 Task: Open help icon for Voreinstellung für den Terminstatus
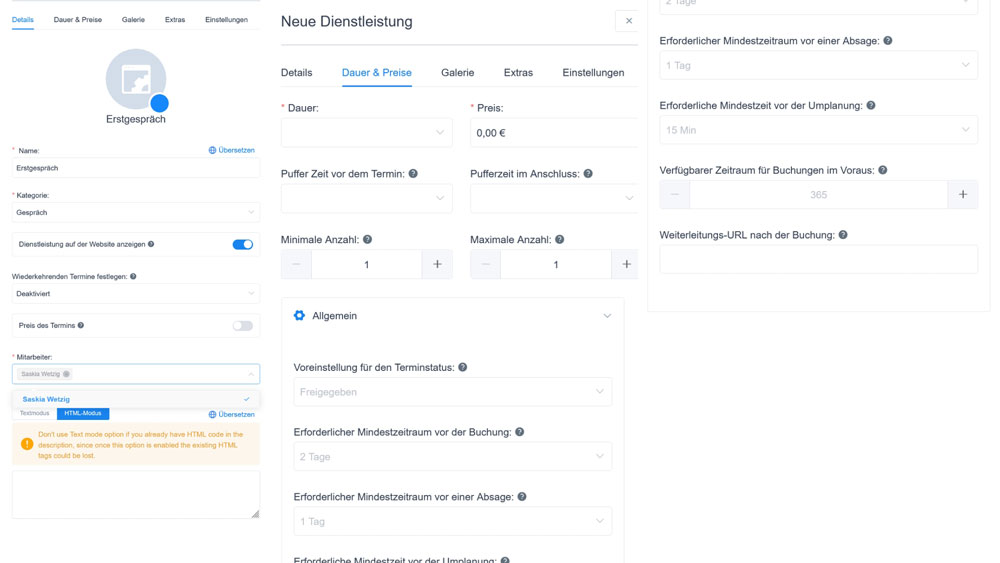[462, 367]
